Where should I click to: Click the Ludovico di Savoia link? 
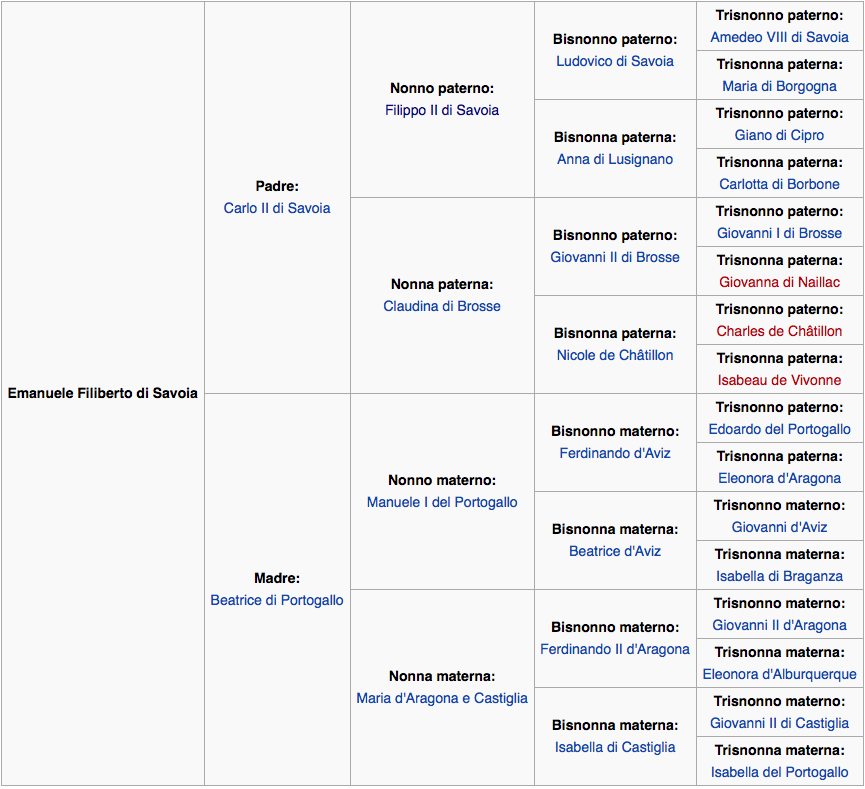[x=614, y=61]
